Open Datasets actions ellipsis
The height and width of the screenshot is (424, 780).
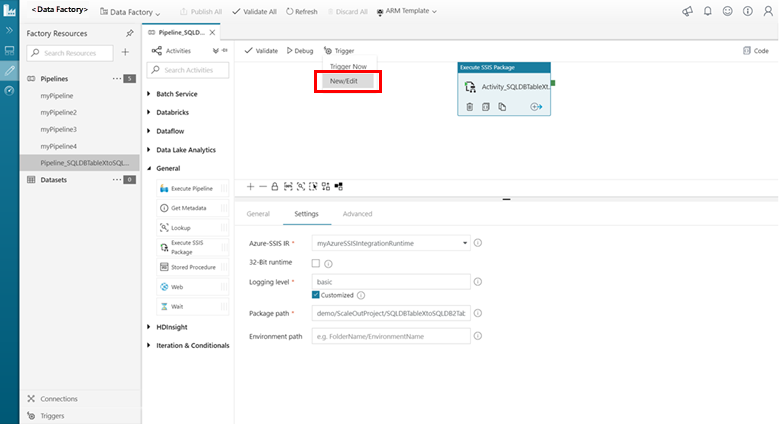point(116,180)
